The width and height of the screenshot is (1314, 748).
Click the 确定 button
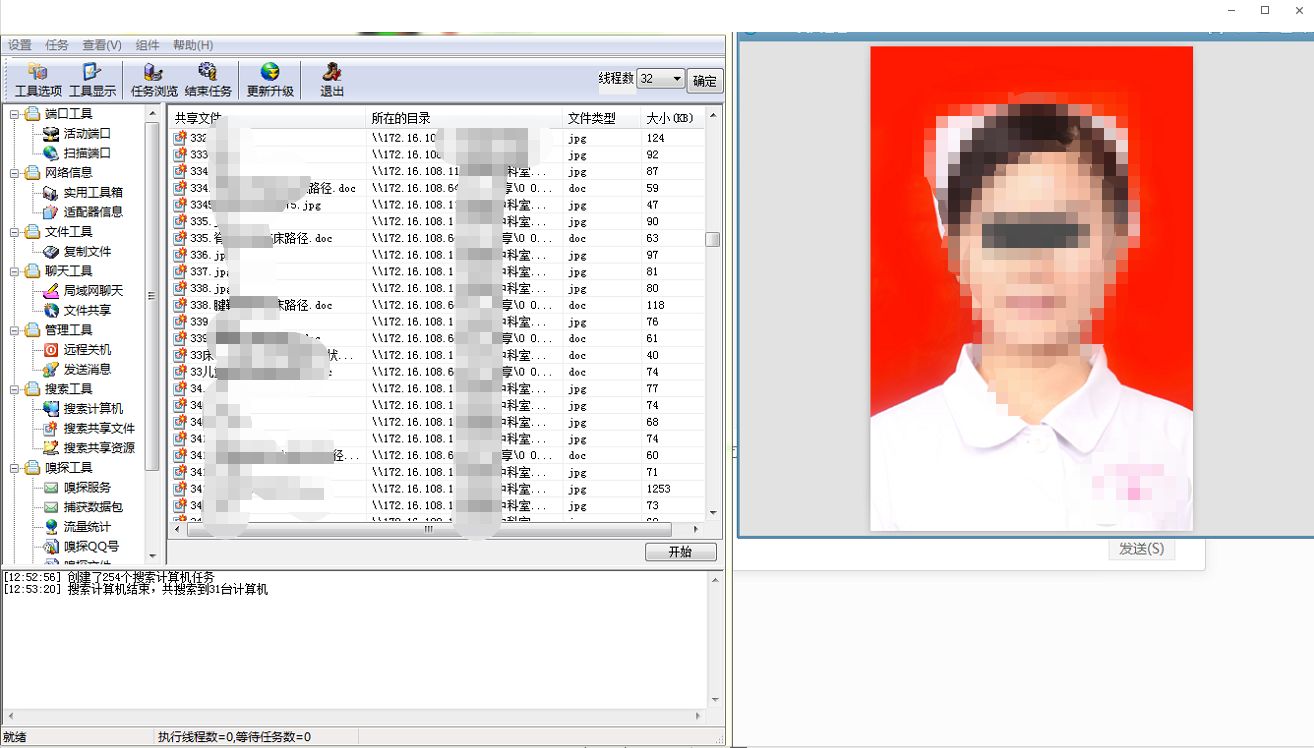click(705, 81)
